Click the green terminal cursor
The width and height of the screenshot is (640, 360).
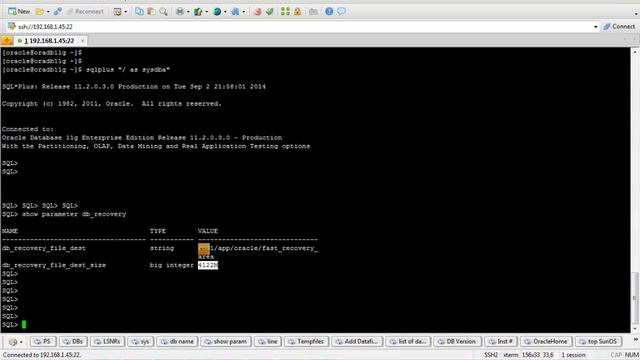[24, 324]
